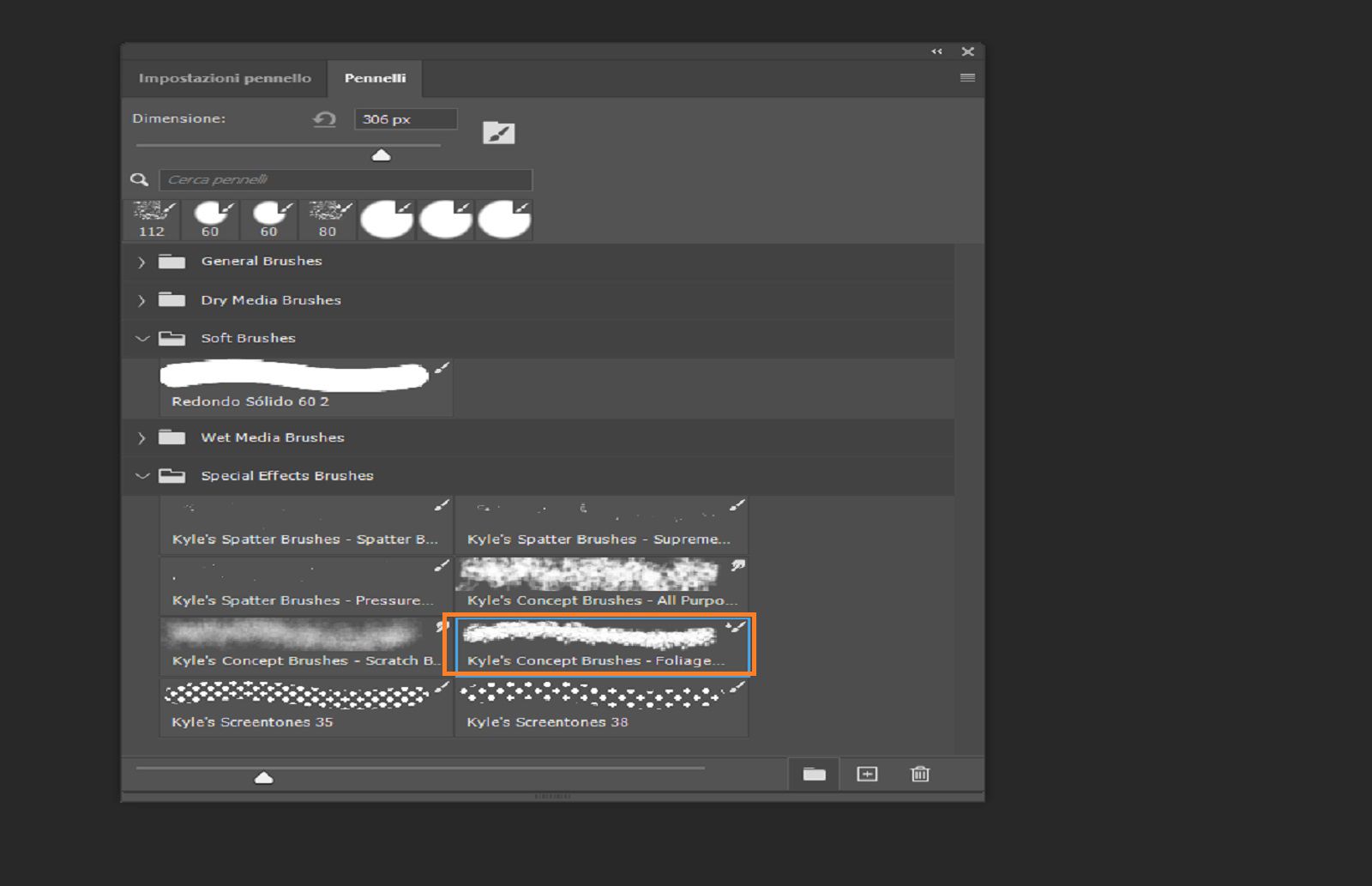Create a new brush group with folder button
Screen dimensions: 1372x886
click(x=815, y=774)
